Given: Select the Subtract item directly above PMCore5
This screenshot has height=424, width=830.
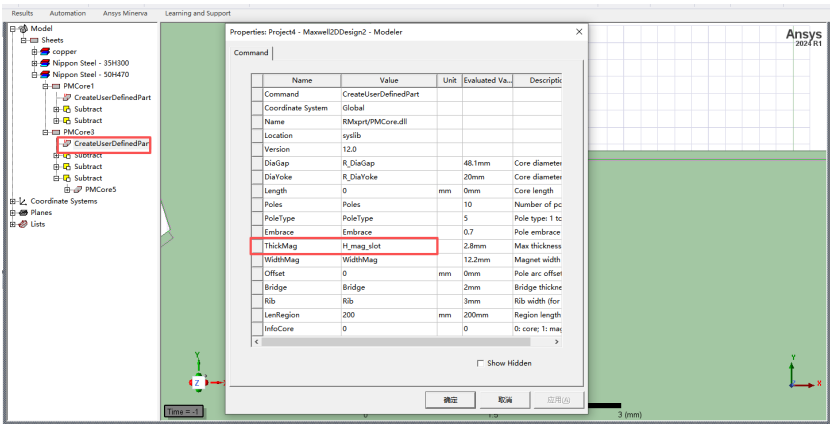Looking at the screenshot, I should (88, 178).
